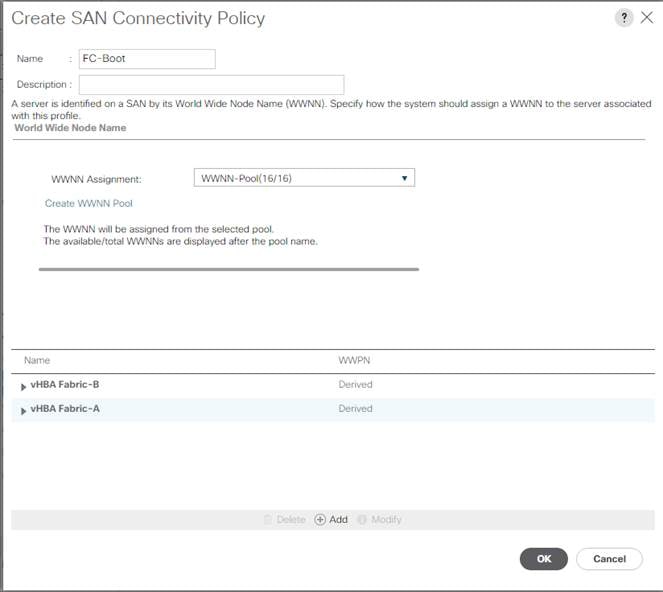
Task: Expand the vHBA Fabric-A row arrow
Action: (23, 411)
